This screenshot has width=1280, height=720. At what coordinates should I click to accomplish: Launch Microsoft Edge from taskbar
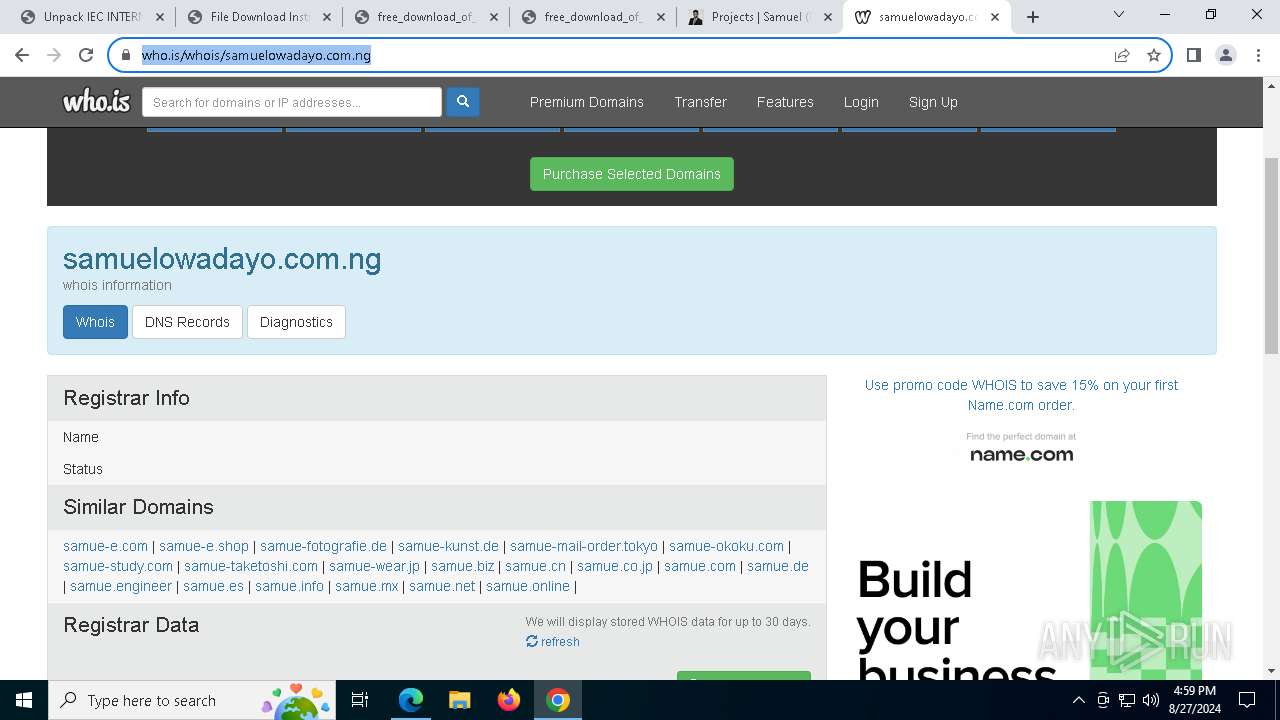tap(410, 700)
